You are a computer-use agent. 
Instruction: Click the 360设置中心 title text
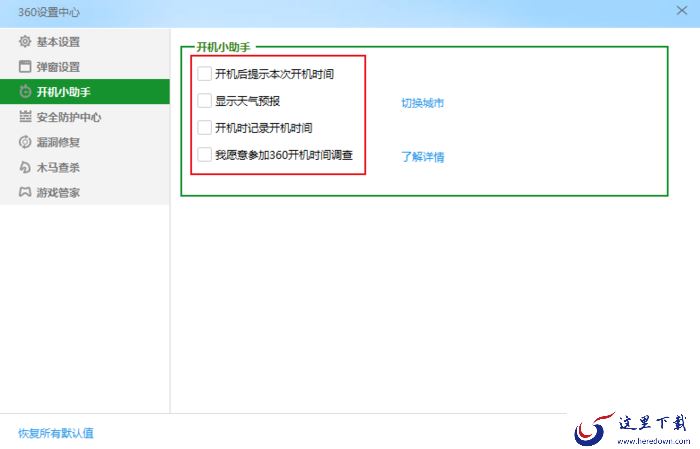[49, 12]
